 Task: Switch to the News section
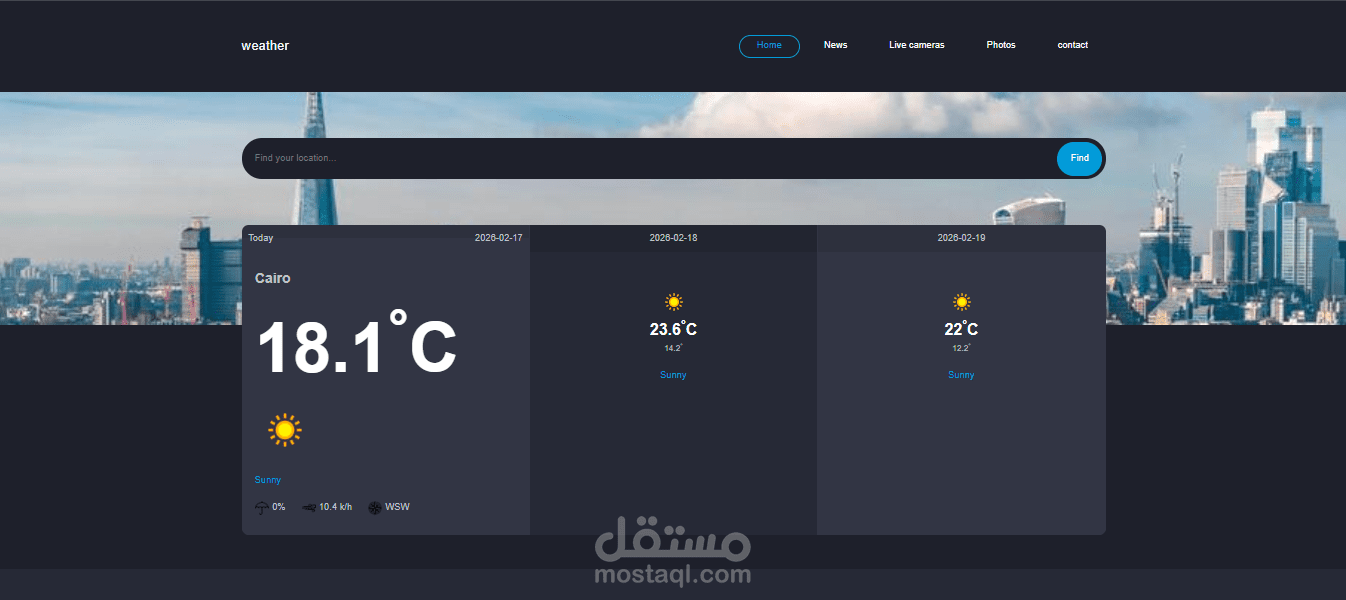[x=835, y=45]
